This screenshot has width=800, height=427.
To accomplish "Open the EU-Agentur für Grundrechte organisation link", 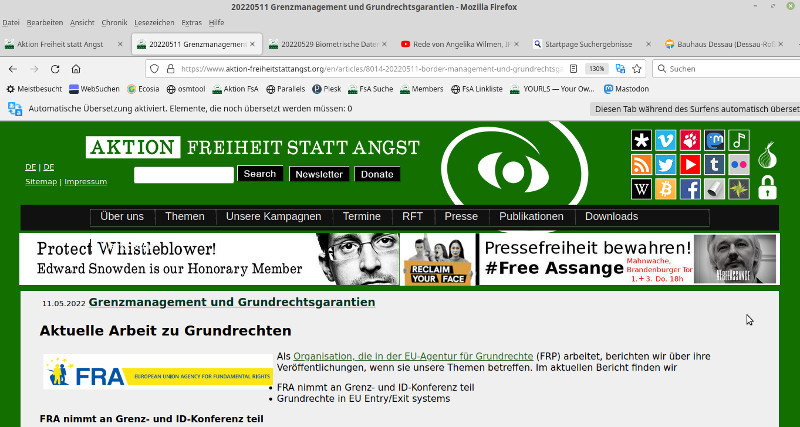I will click(x=413, y=356).
